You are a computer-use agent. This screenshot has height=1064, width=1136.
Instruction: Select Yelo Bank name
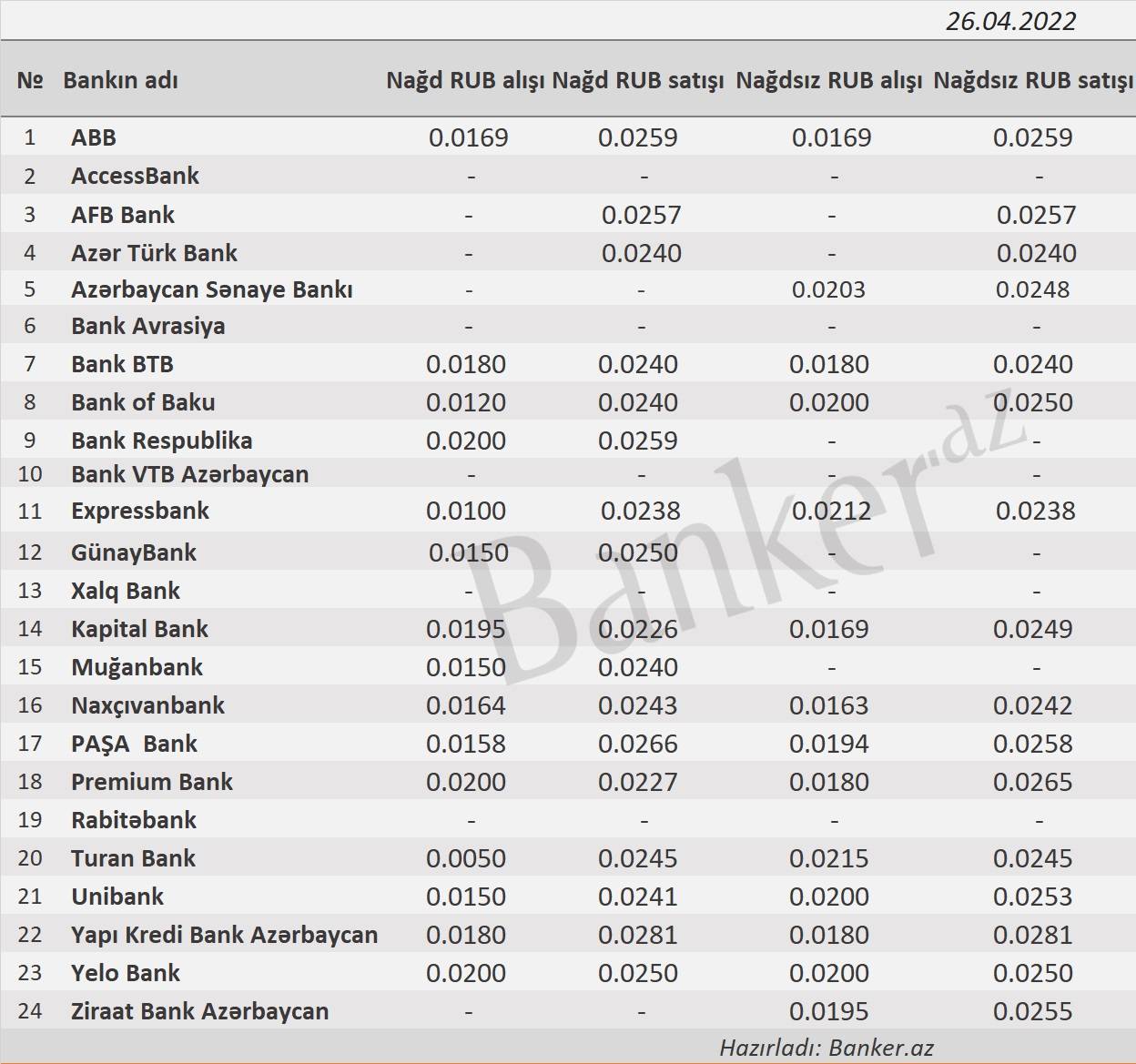point(126,973)
